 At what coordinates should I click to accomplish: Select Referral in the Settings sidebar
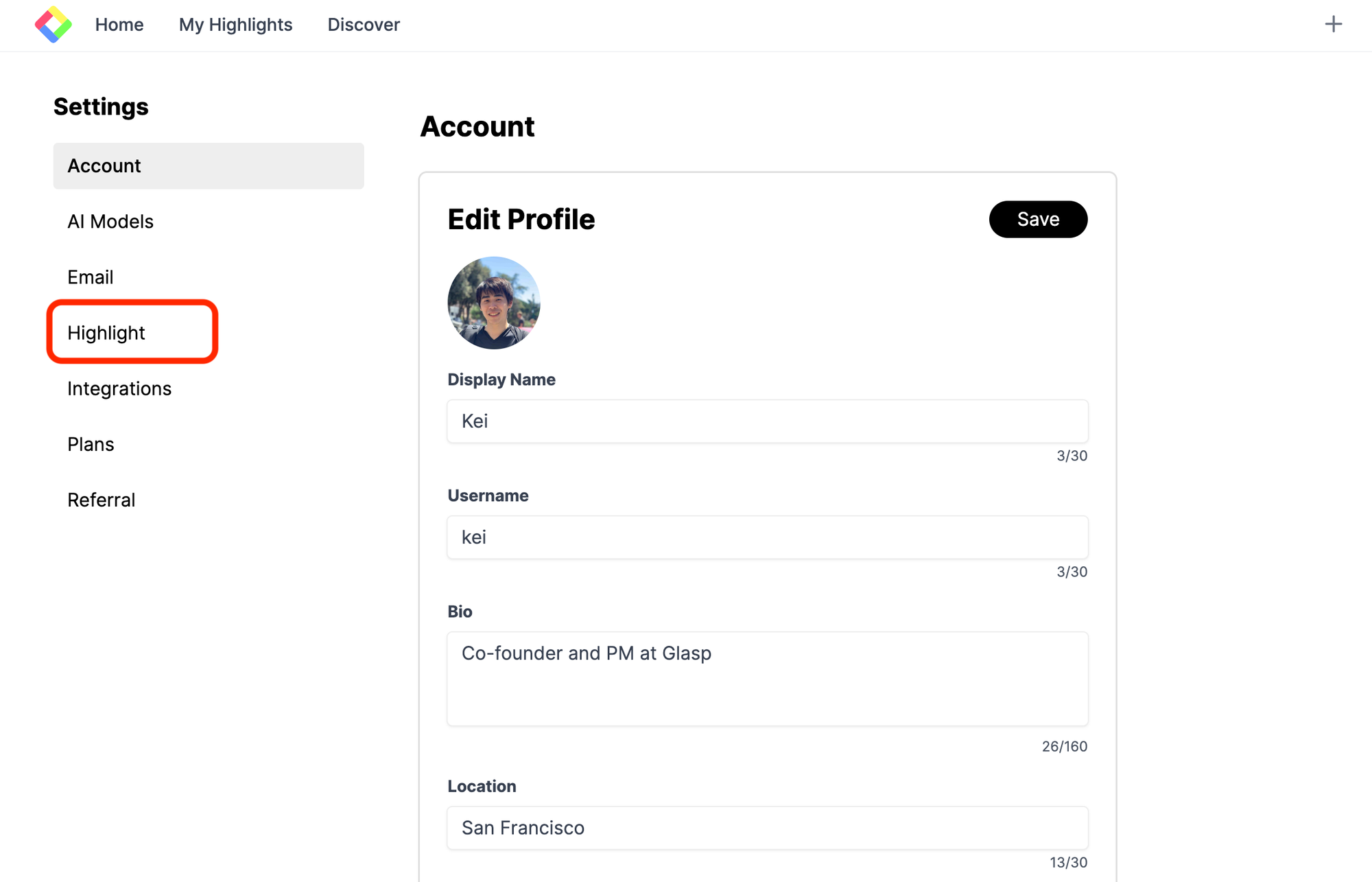[x=102, y=500]
